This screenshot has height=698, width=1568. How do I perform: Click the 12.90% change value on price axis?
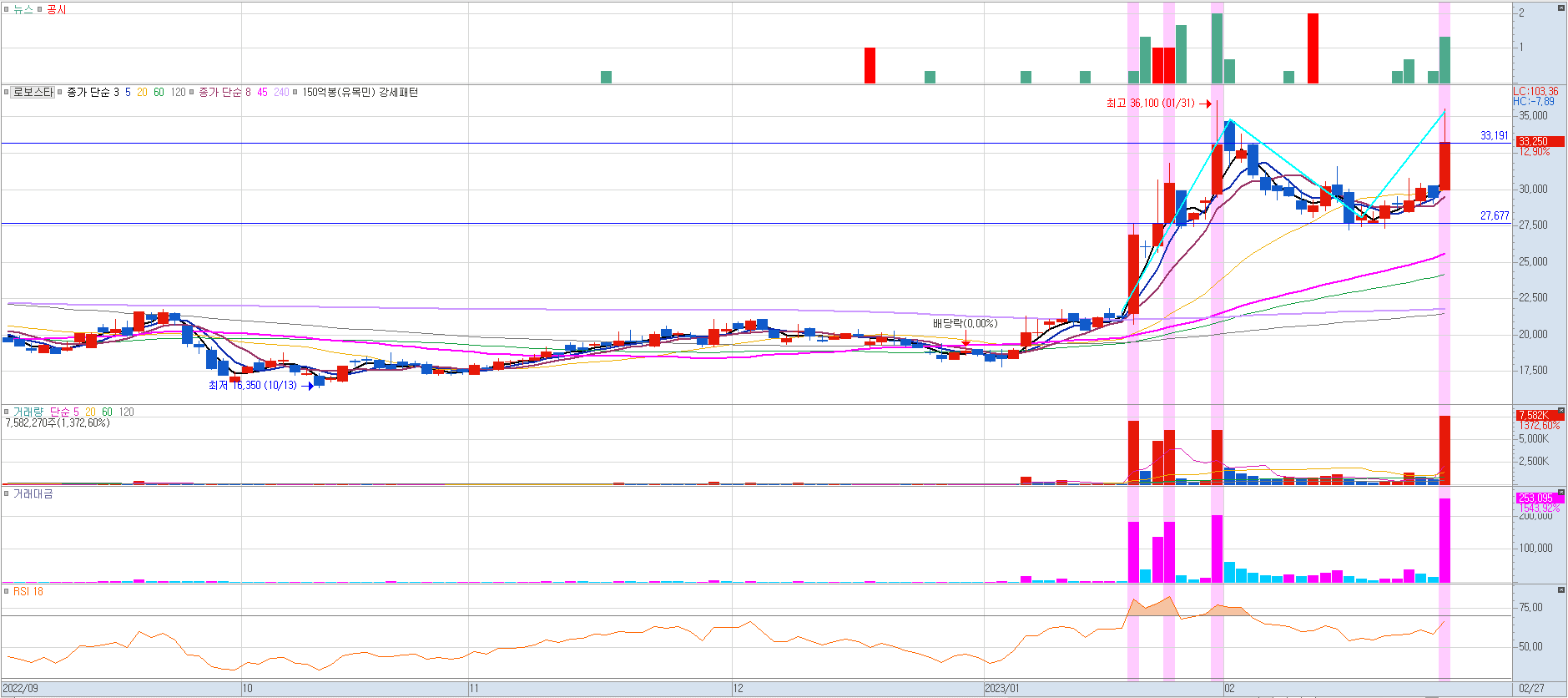(x=1535, y=151)
